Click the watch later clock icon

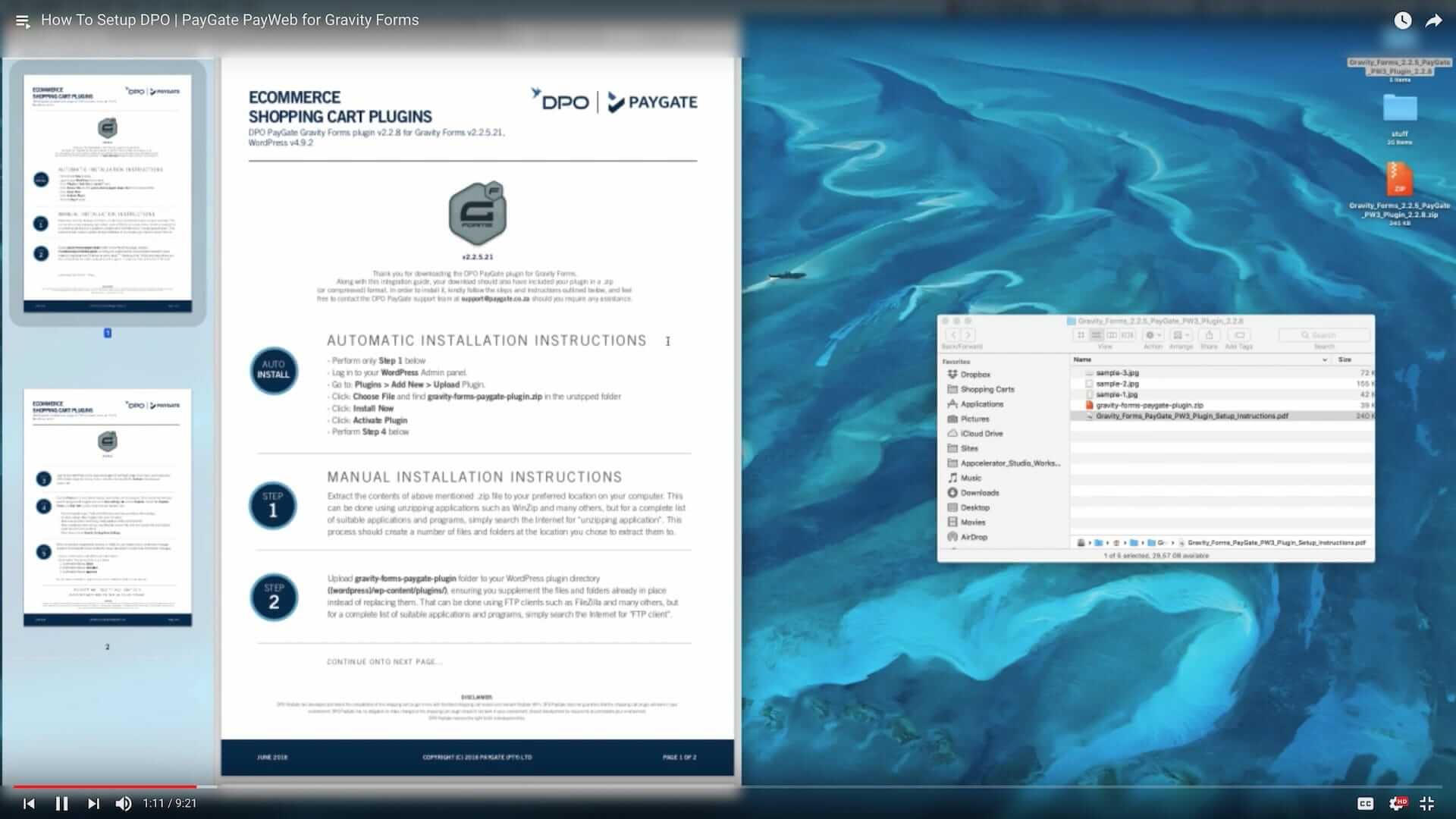(x=1402, y=19)
